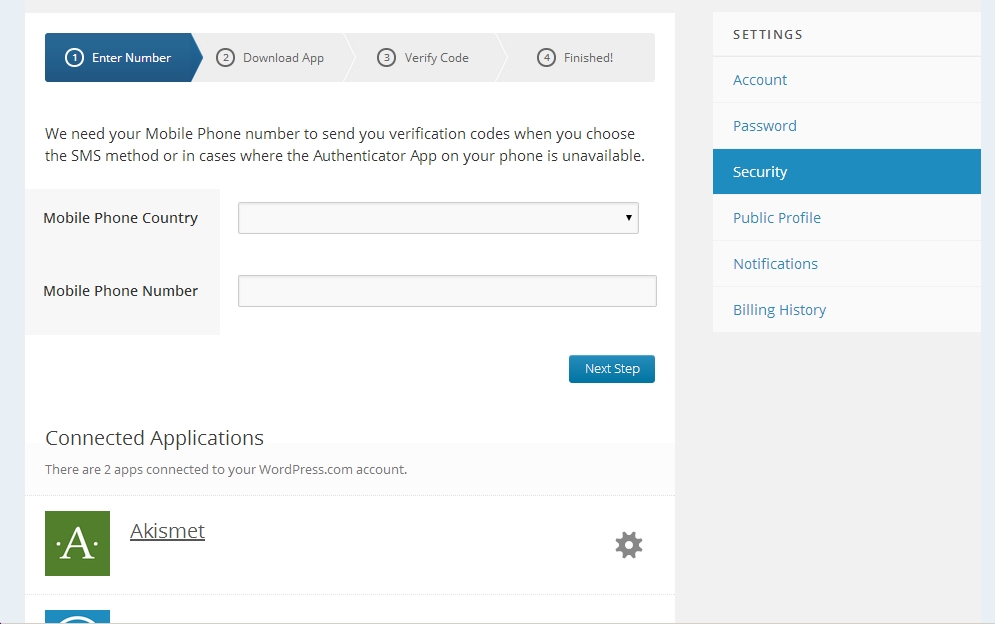Click the step 4 circle number icon
This screenshot has width=995, height=624.
coord(546,58)
